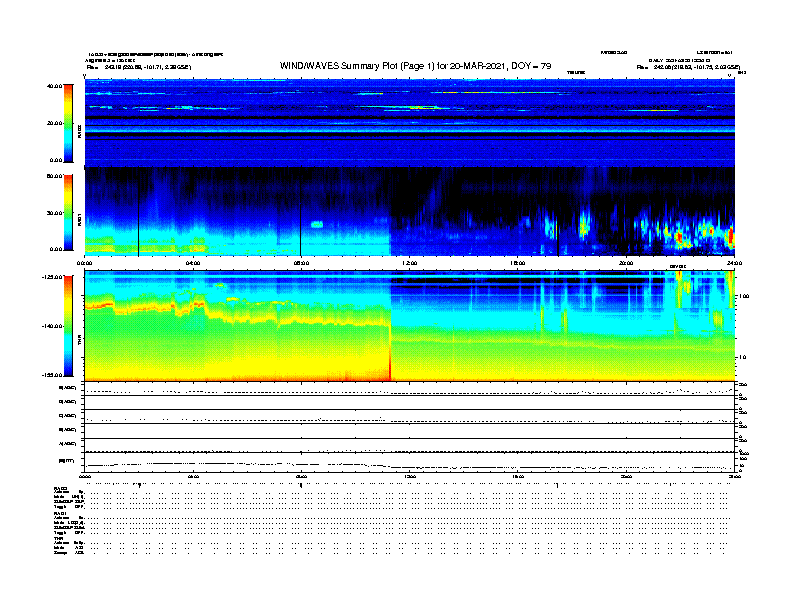Click the -155.00 label on TNR scale
The width and height of the screenshot is (792, 612).
pyautogui.click(x=52, y=375)
